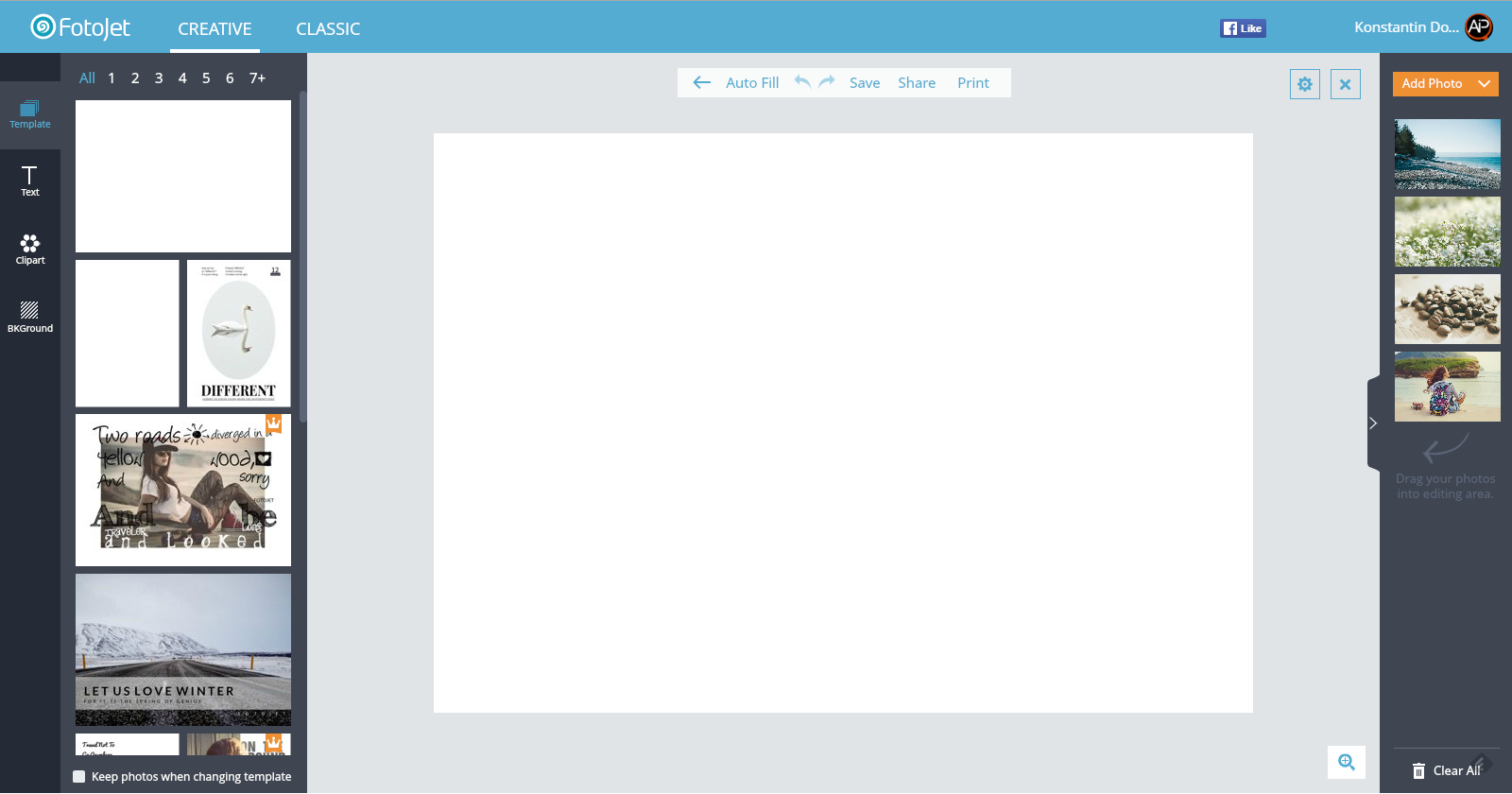Screen dimensions: 1512x794
Task: Filter templates by 5 photos
Action: coord(206,78)
